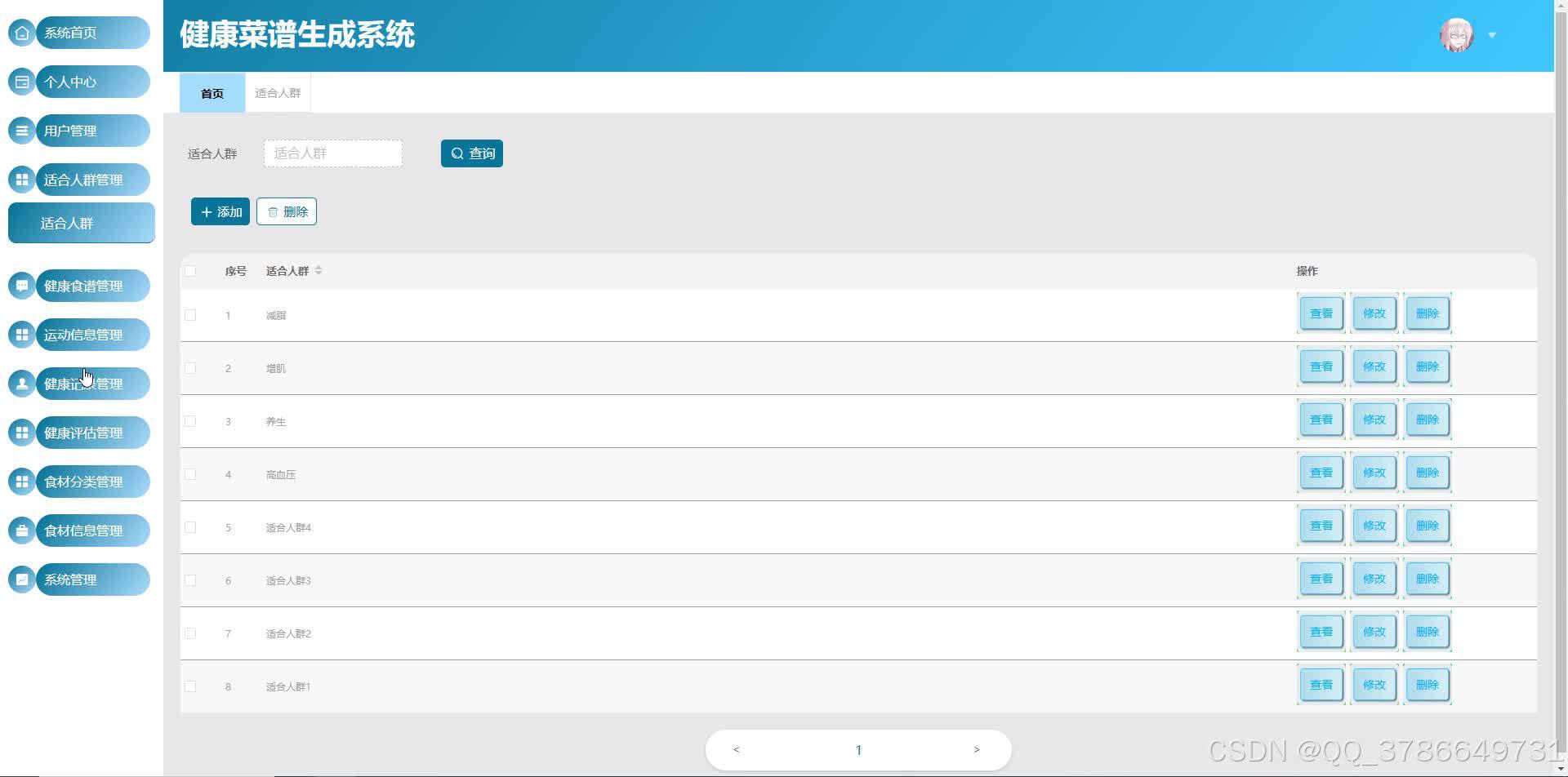The image size is (1568, 777).
Task: Switch to the 首页 tab
Action: pyautogui.click(x=212, y=93)
